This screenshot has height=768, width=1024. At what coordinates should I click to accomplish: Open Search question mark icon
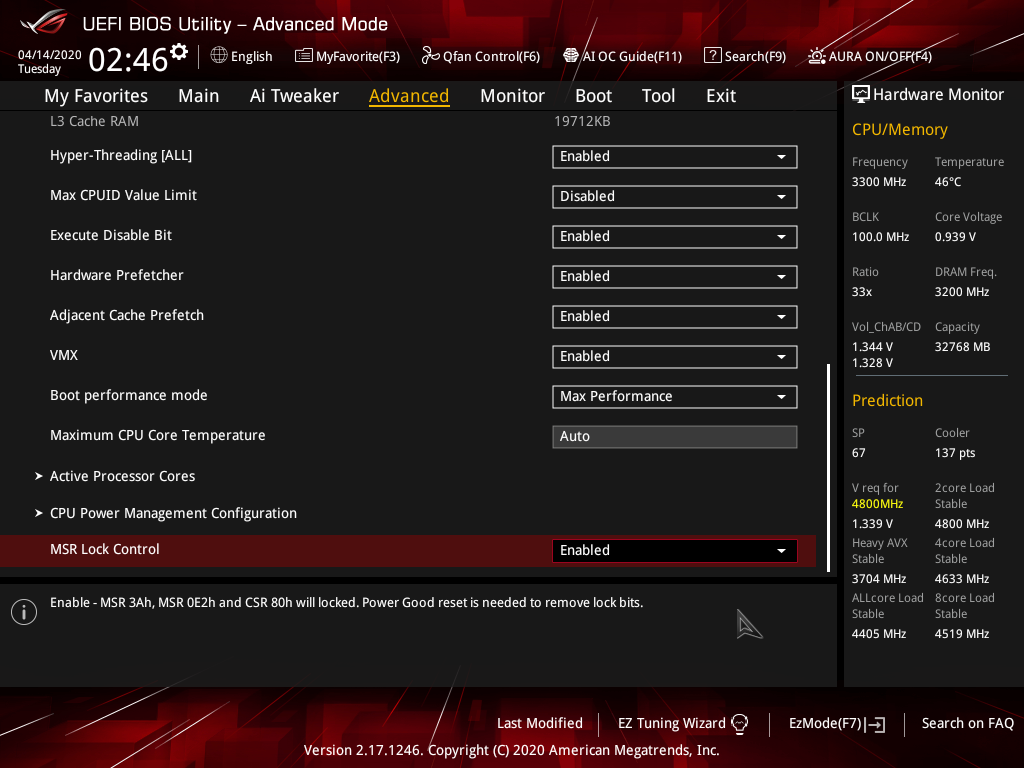coord(712,56)
